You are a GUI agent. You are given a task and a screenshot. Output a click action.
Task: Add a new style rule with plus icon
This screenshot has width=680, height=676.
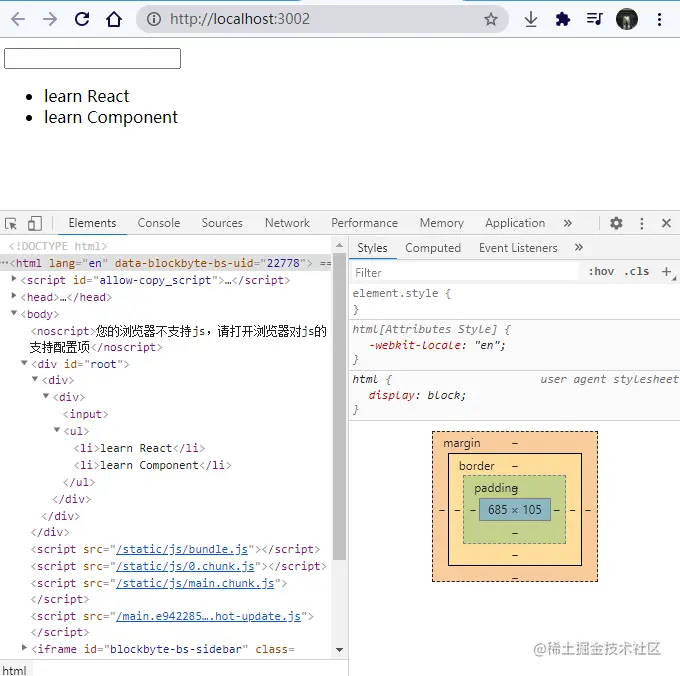point(667,271)
